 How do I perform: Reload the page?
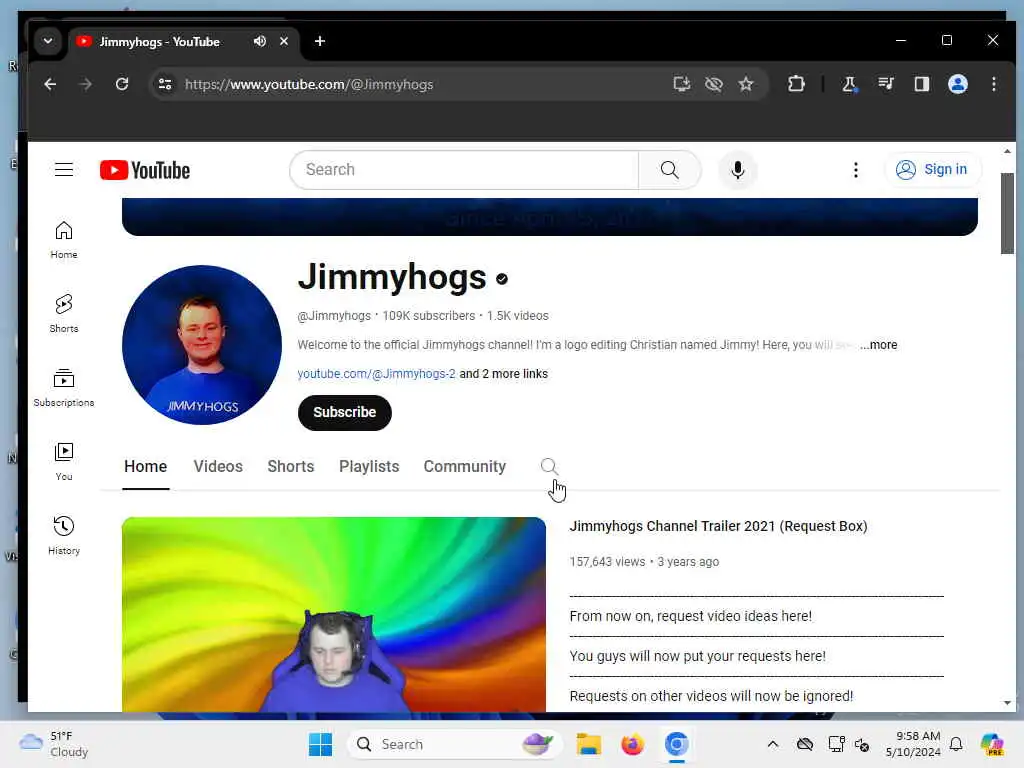pyautogui.click(x=121, y=84)
